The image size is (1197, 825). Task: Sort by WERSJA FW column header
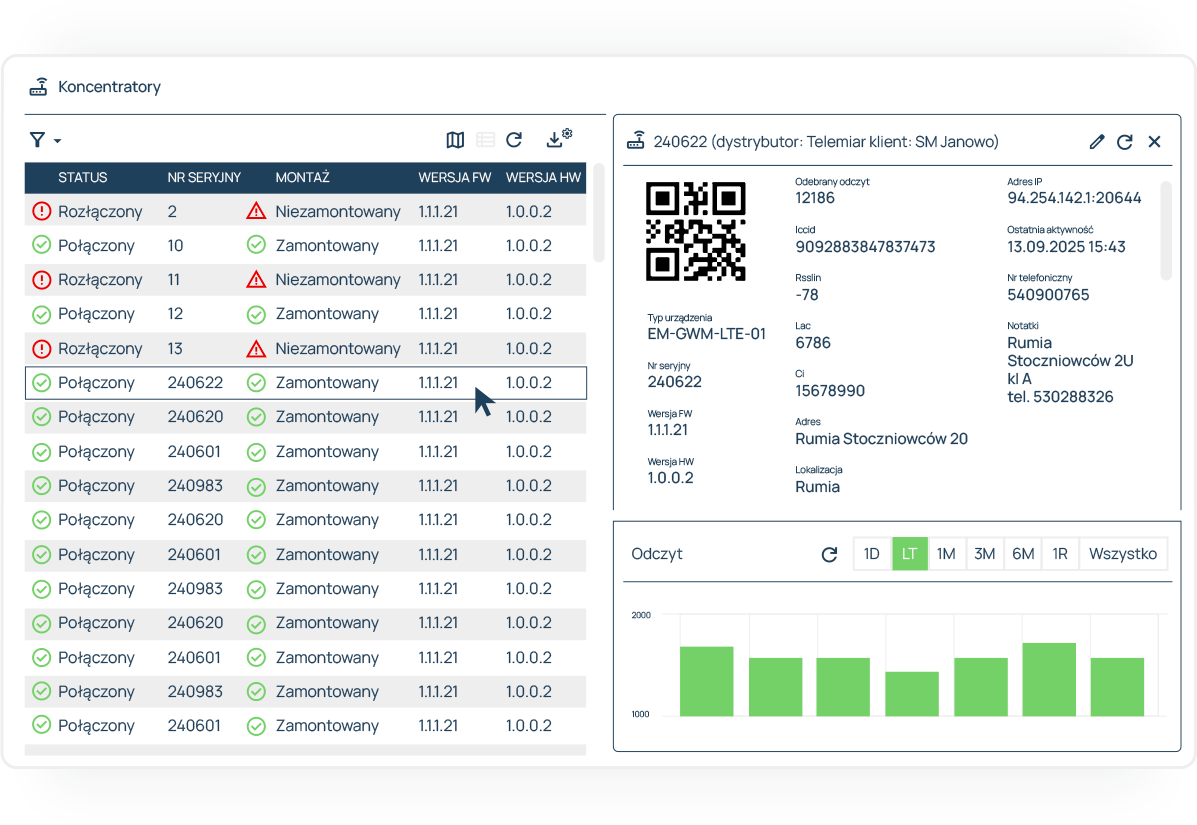click(454, 178)
